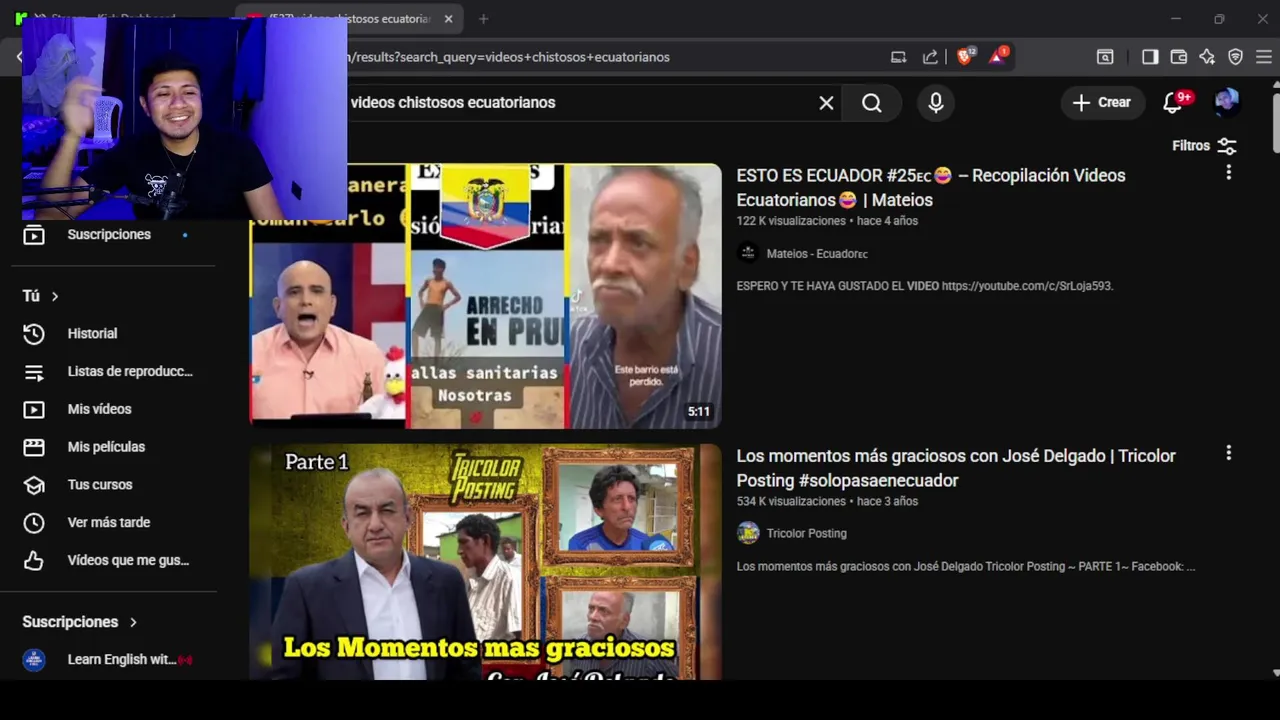Click the Mis películas clapperboard icon

point(34,448)
